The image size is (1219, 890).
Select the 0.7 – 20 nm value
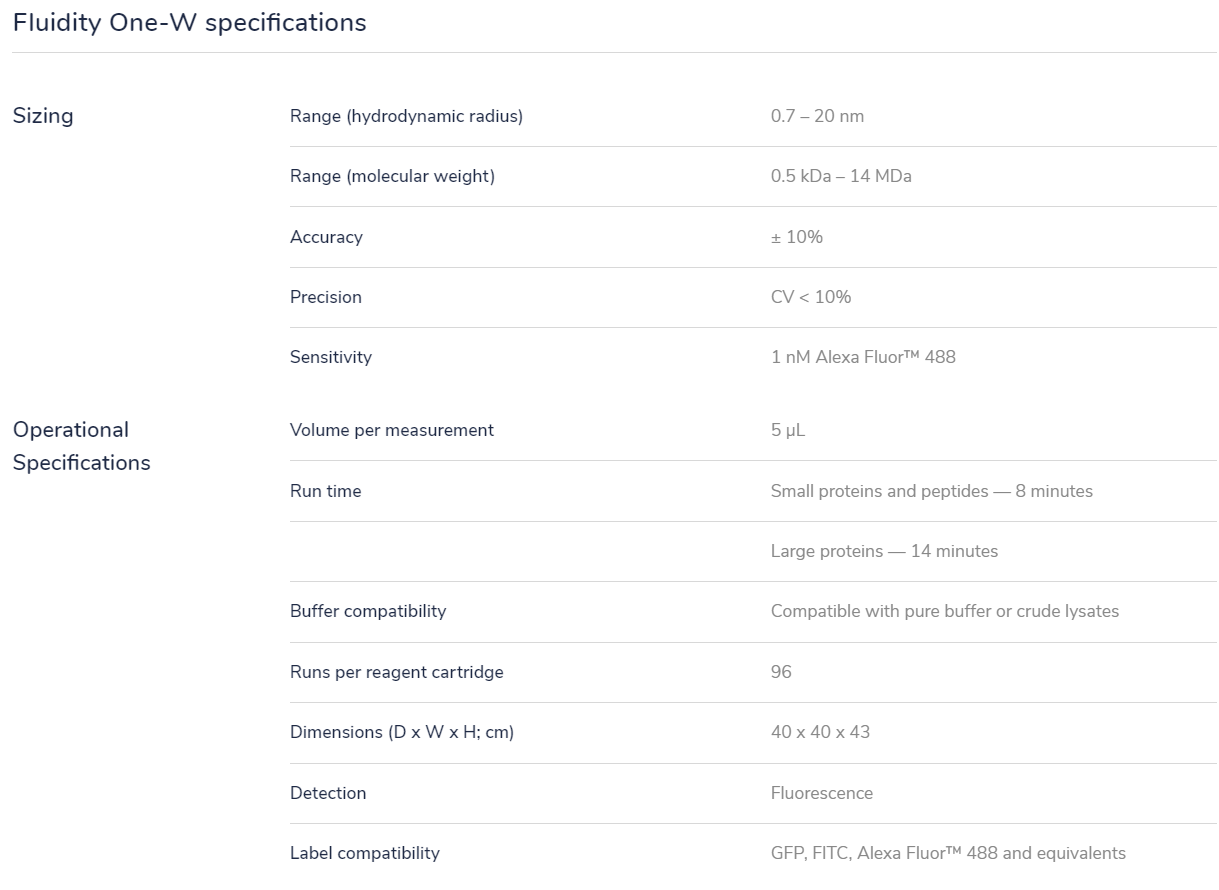pos(817,116)
